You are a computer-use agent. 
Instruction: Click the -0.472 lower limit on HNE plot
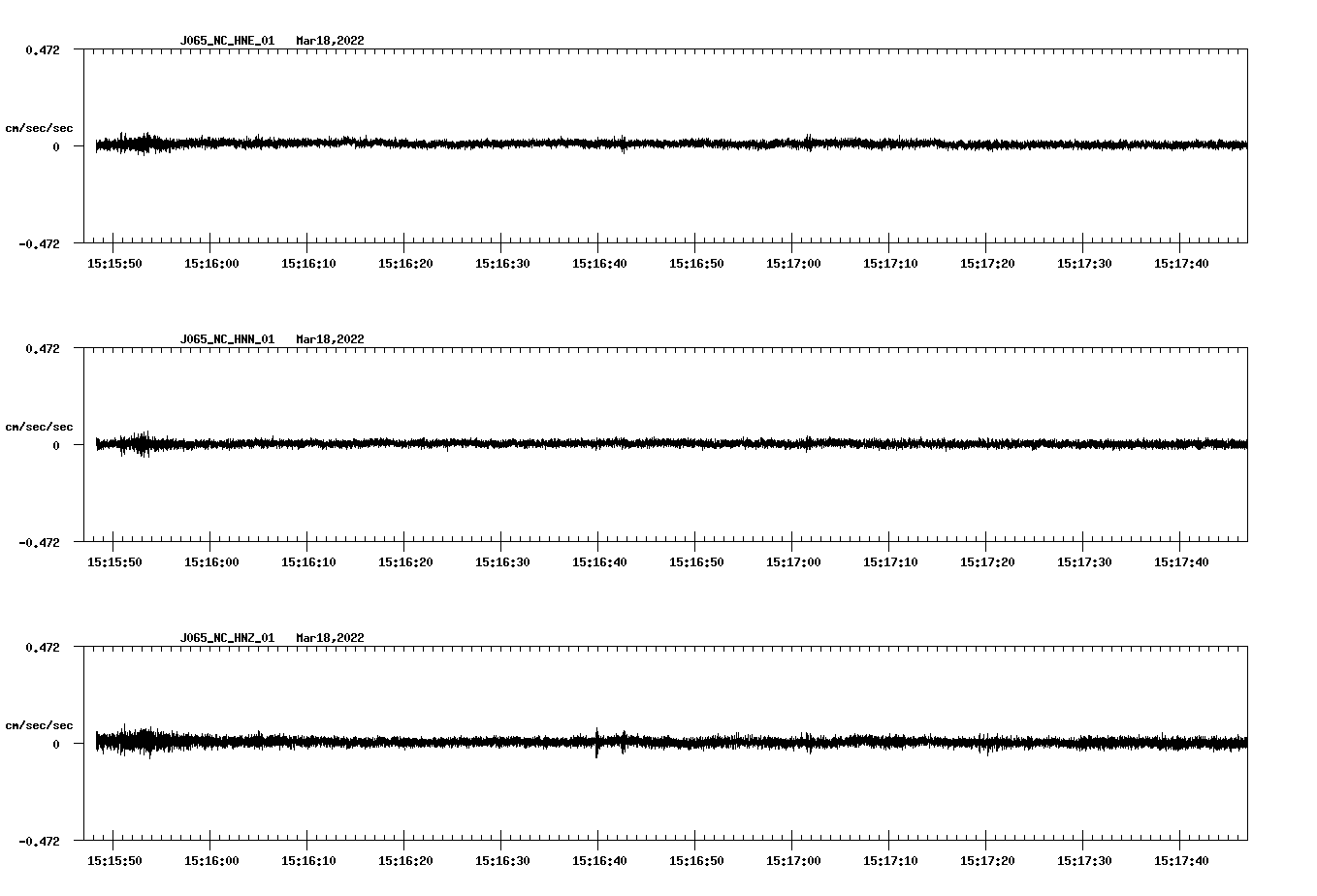coord(39,243)
